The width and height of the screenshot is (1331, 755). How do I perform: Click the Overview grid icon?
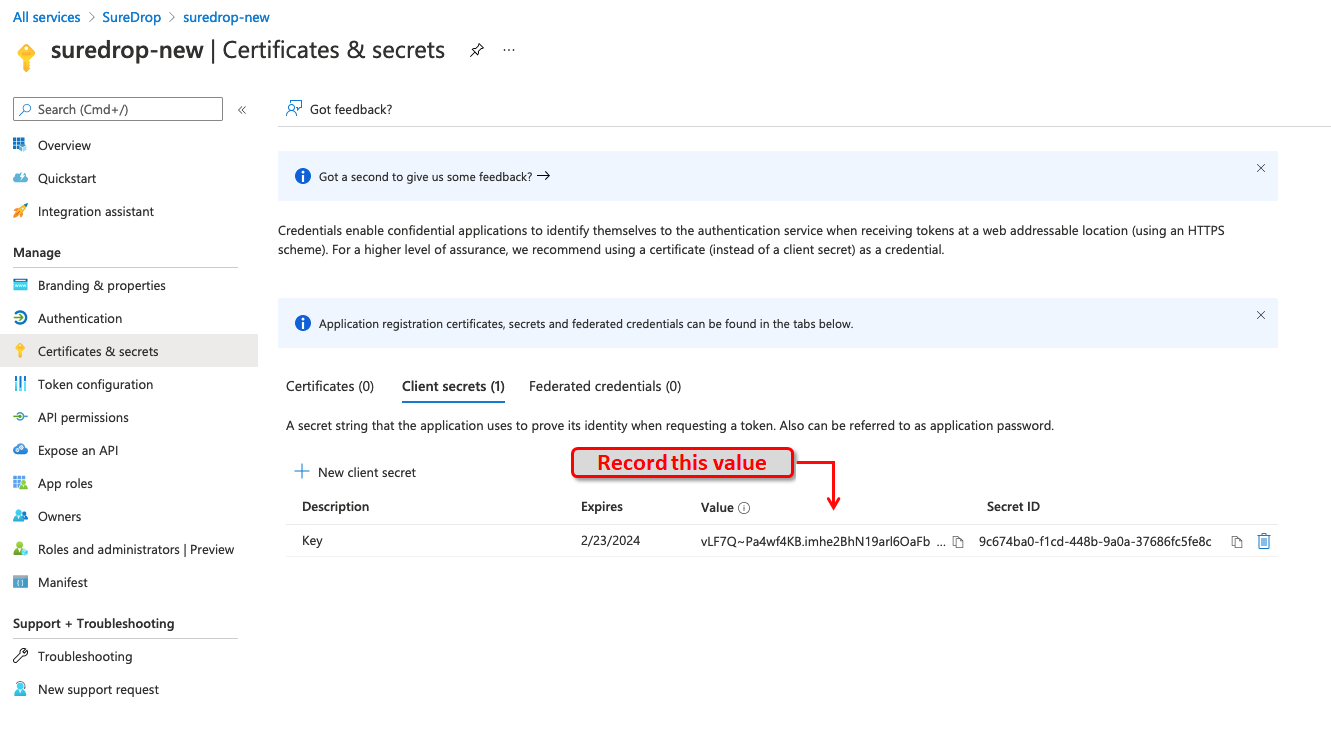coord(20,145)
